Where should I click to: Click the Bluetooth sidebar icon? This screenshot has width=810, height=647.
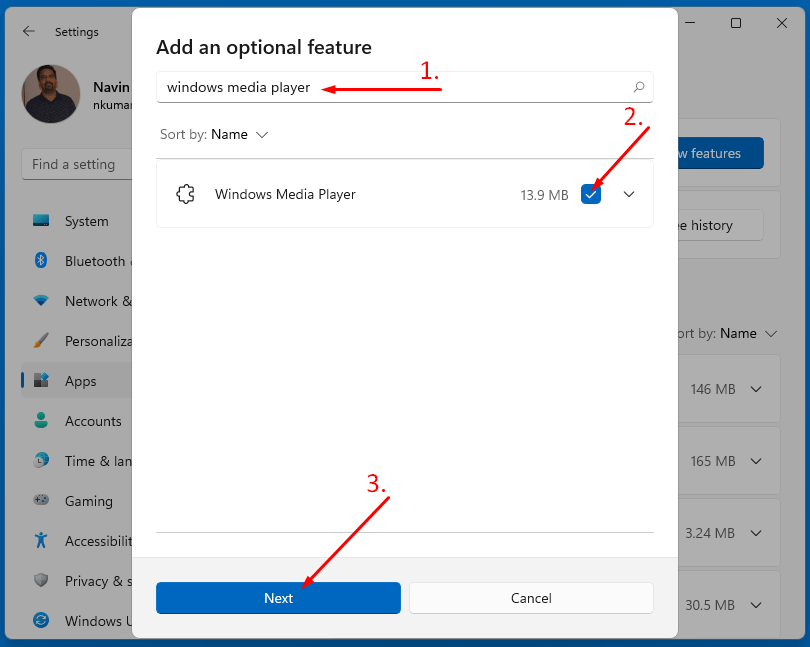tap(41, 260)
